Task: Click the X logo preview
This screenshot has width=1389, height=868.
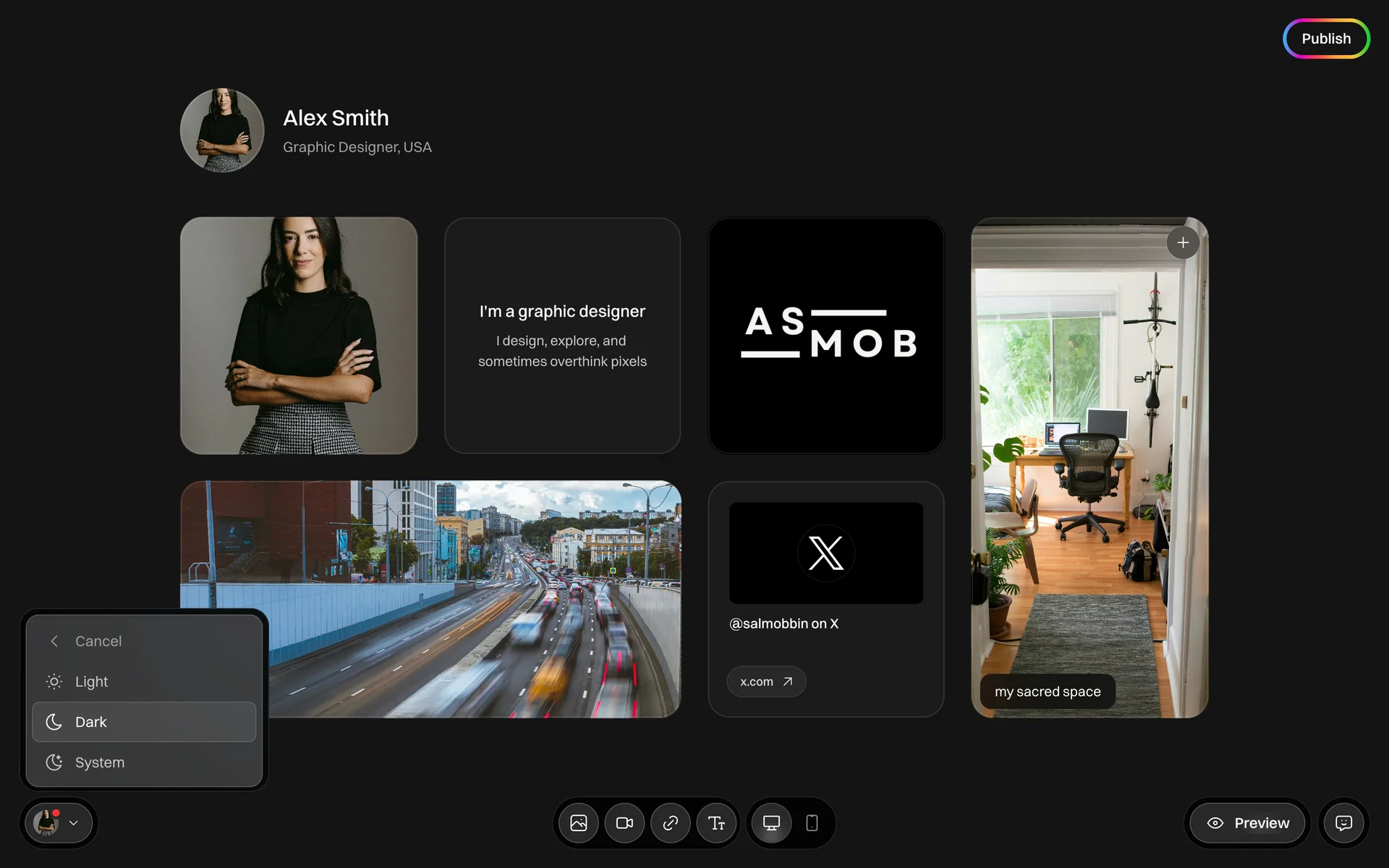Action: 825,553
